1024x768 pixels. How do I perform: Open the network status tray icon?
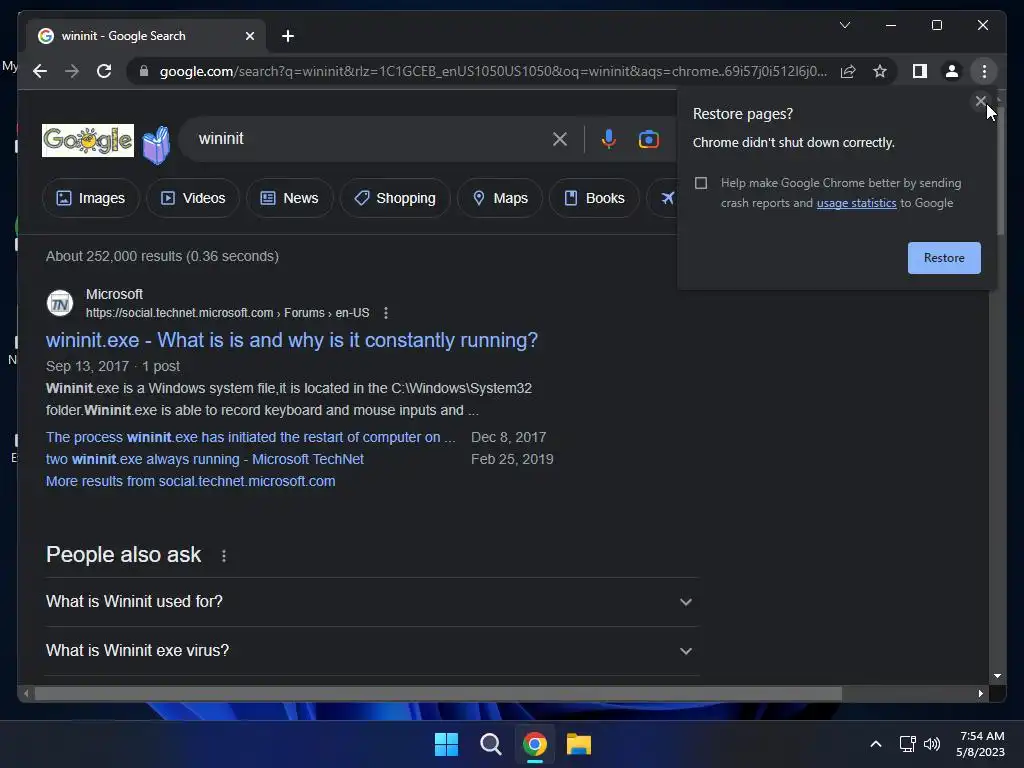[907, 744]
